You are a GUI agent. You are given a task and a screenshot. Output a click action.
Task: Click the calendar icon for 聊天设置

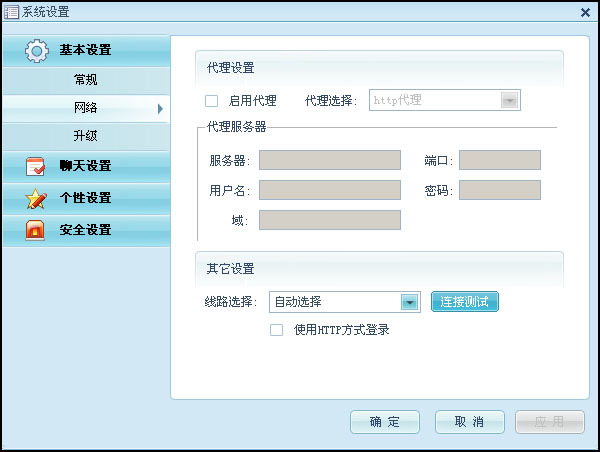click(x=36, y=166)
